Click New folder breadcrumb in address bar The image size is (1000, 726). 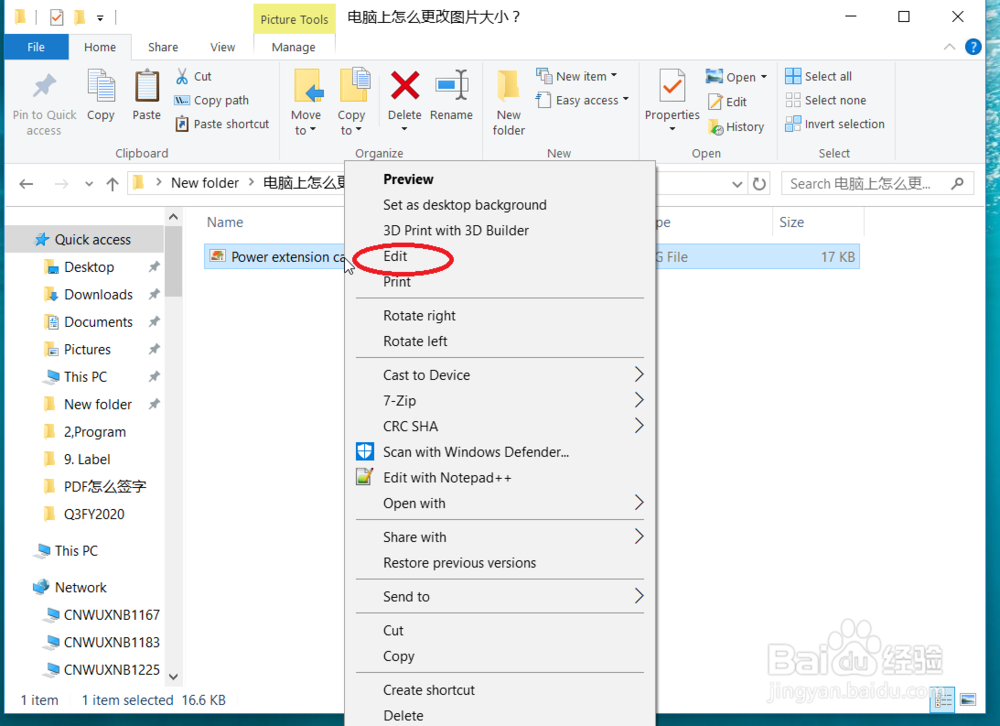coord(205,183)
